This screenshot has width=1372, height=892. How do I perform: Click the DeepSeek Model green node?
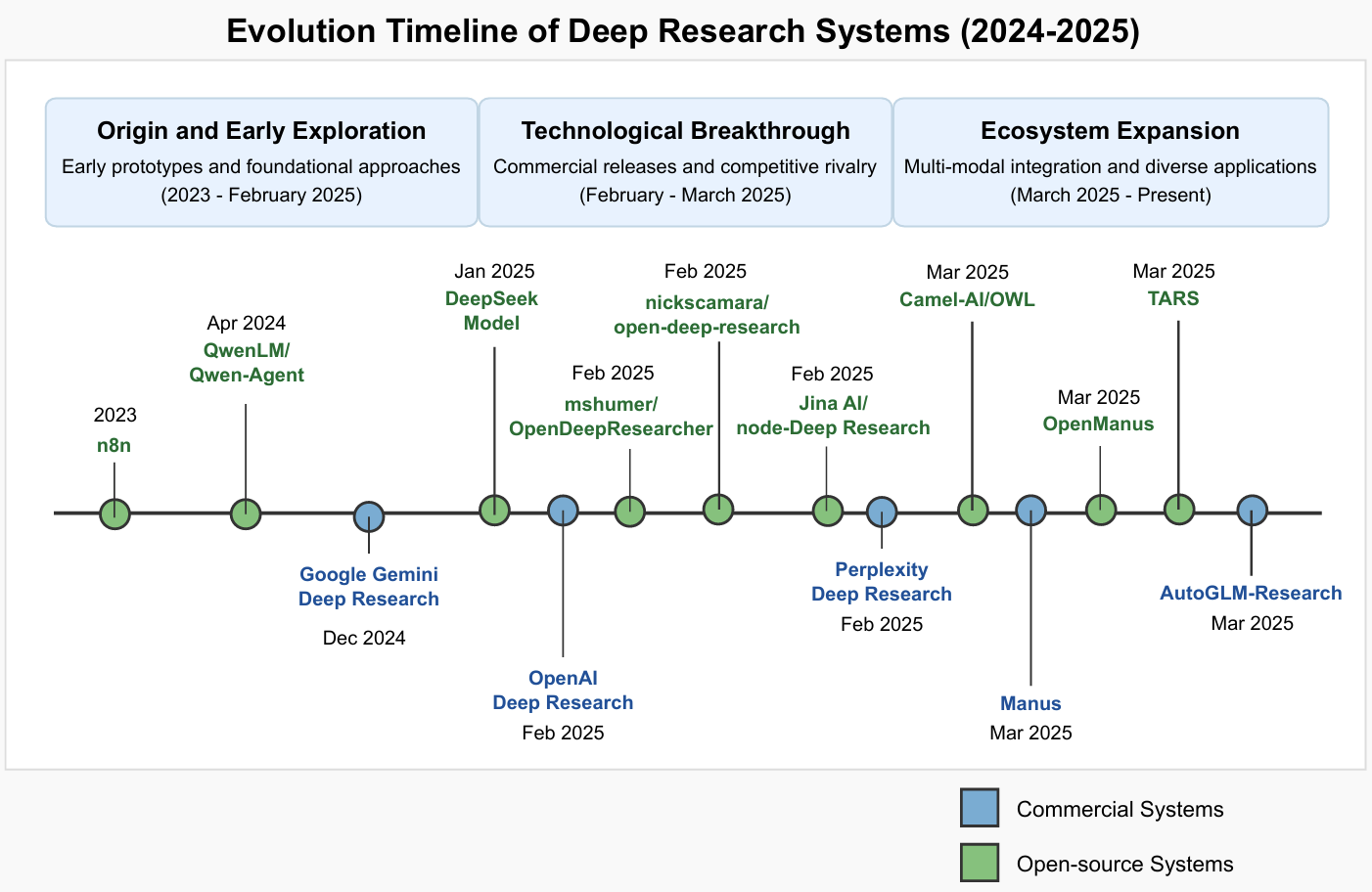(494, 510)
